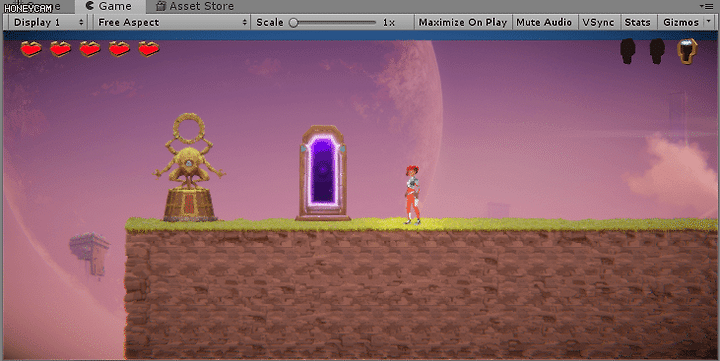This screenshot has width=720, height=361.
Task: Click the Game tab Unity icon
Action: pos(90,6)
